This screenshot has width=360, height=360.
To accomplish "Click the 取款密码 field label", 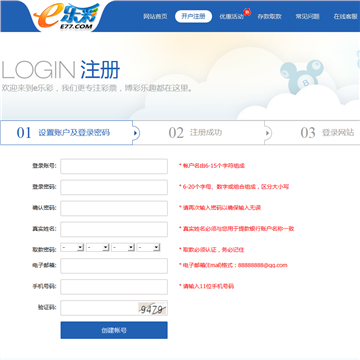I will [x=44, y=249].
